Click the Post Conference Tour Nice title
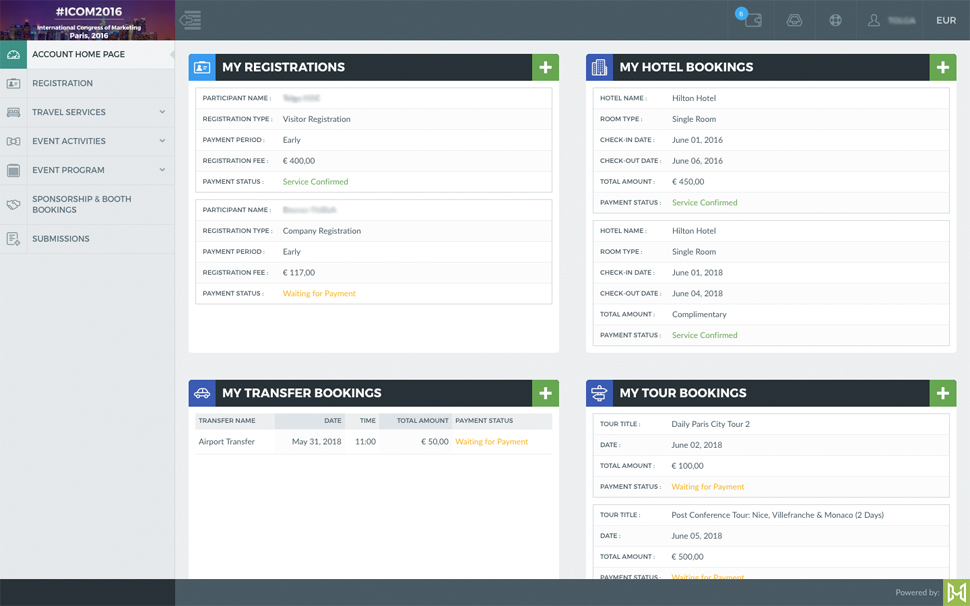970x606 pixels. coord(778,515)
